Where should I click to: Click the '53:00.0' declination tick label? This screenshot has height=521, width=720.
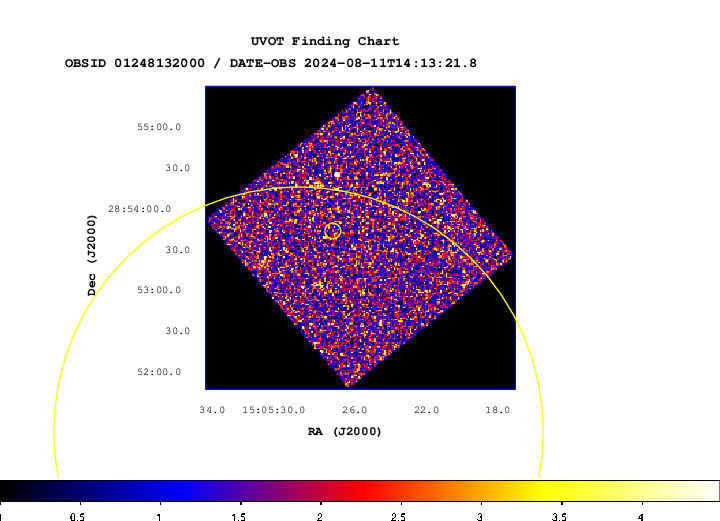tap(159, 290)
